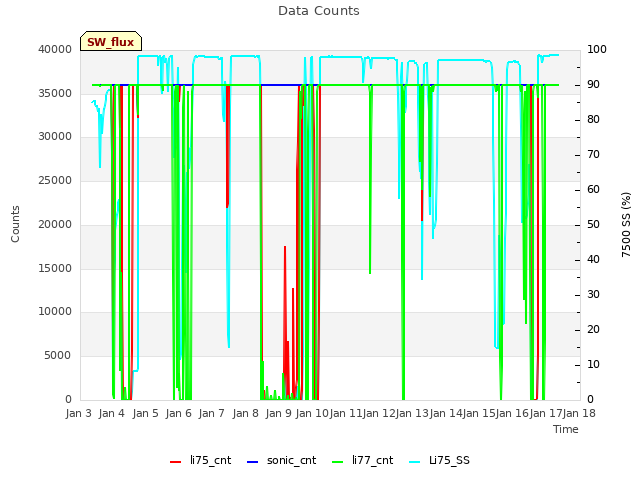Click the 15000 tick label on Counts axis
This screenshot has height=480, width=640.
[55, 268]
